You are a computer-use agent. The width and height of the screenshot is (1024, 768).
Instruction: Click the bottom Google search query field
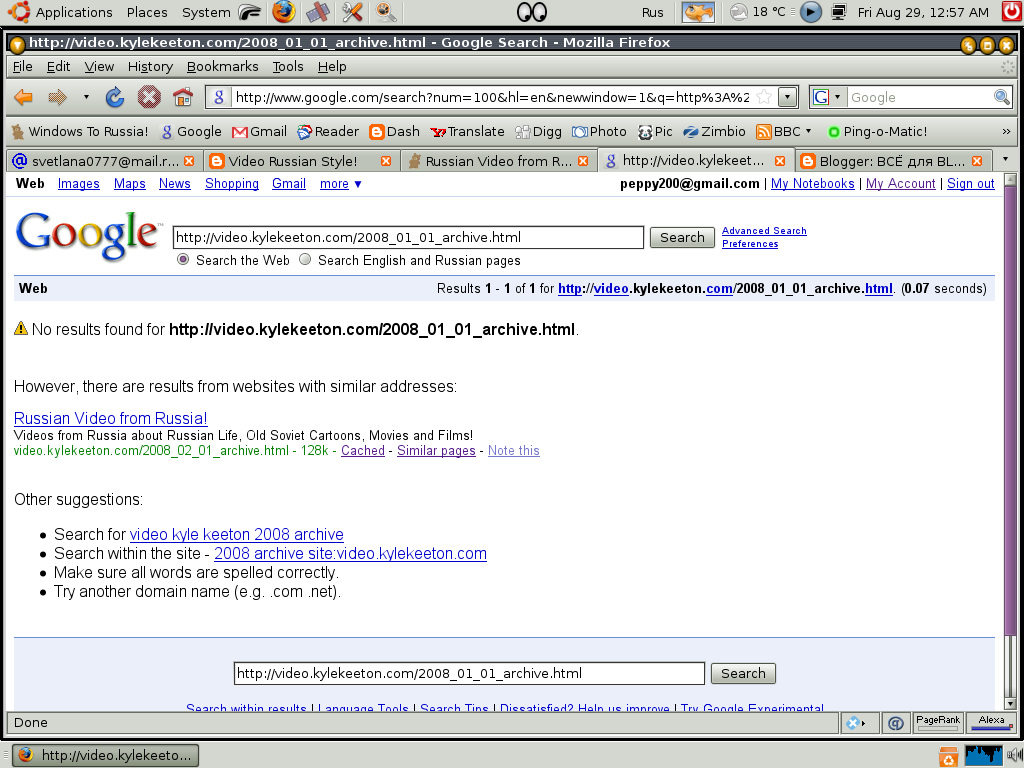pos(469,673)
